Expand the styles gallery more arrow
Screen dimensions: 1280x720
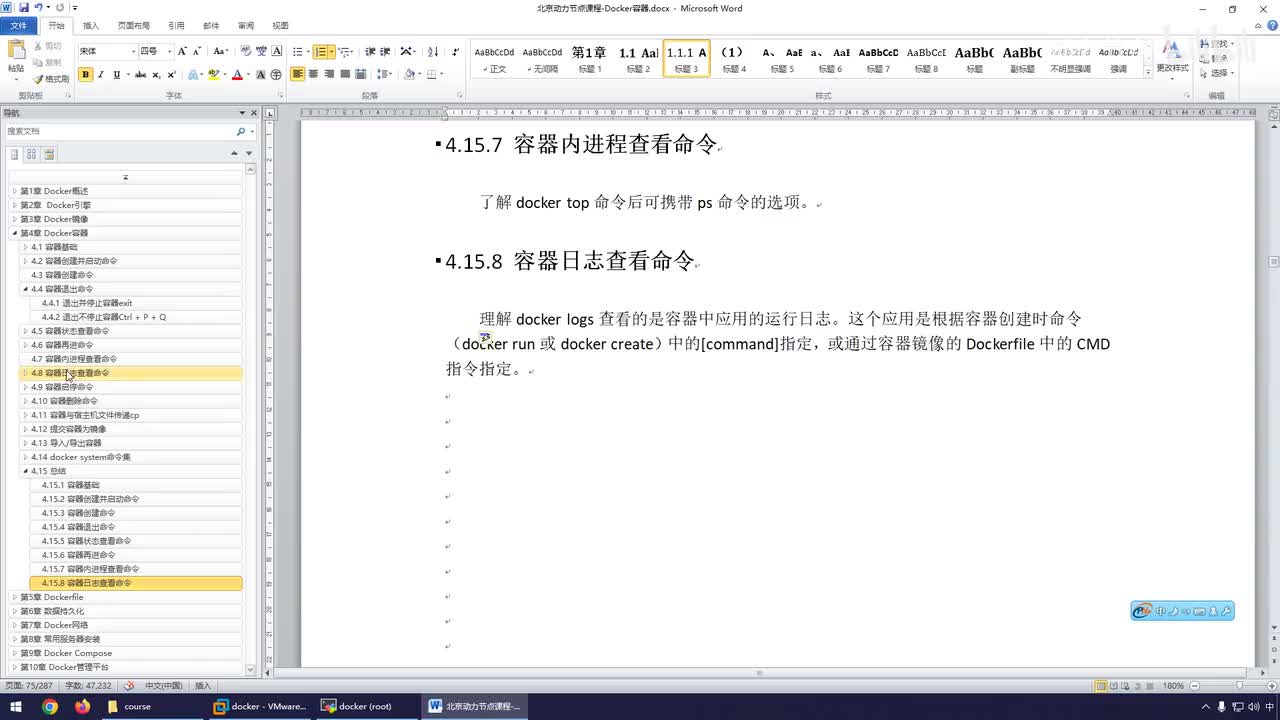coord(1146,72)
